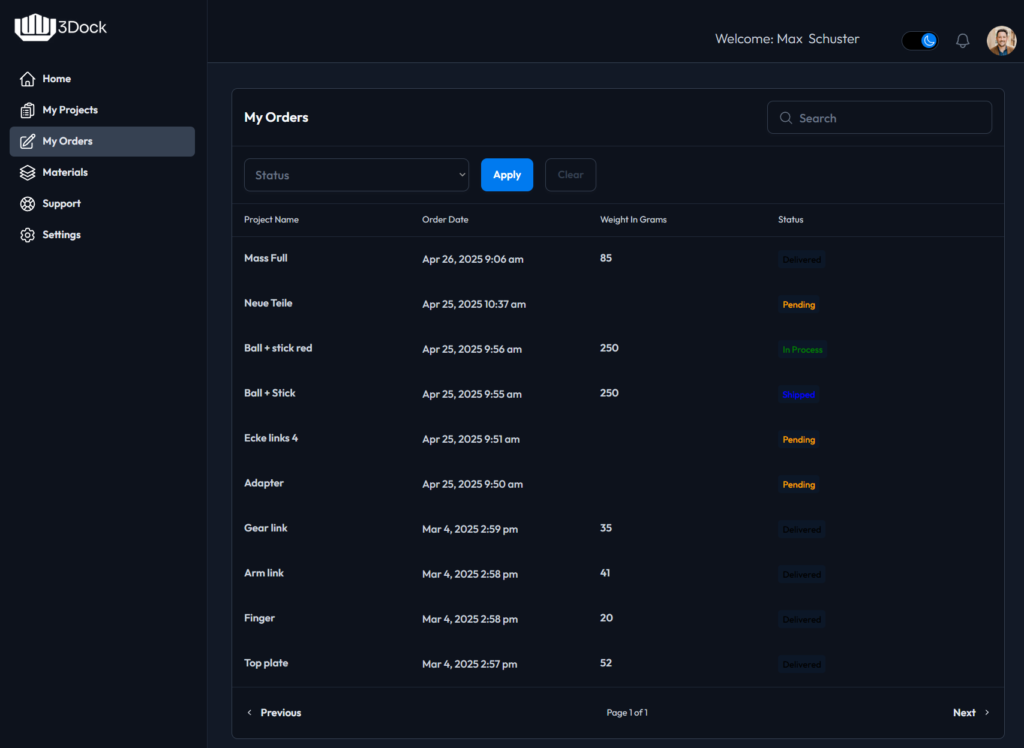Open notifications via the bell icon
Viewport: 1024px width, 748px height.
[962, 41]
